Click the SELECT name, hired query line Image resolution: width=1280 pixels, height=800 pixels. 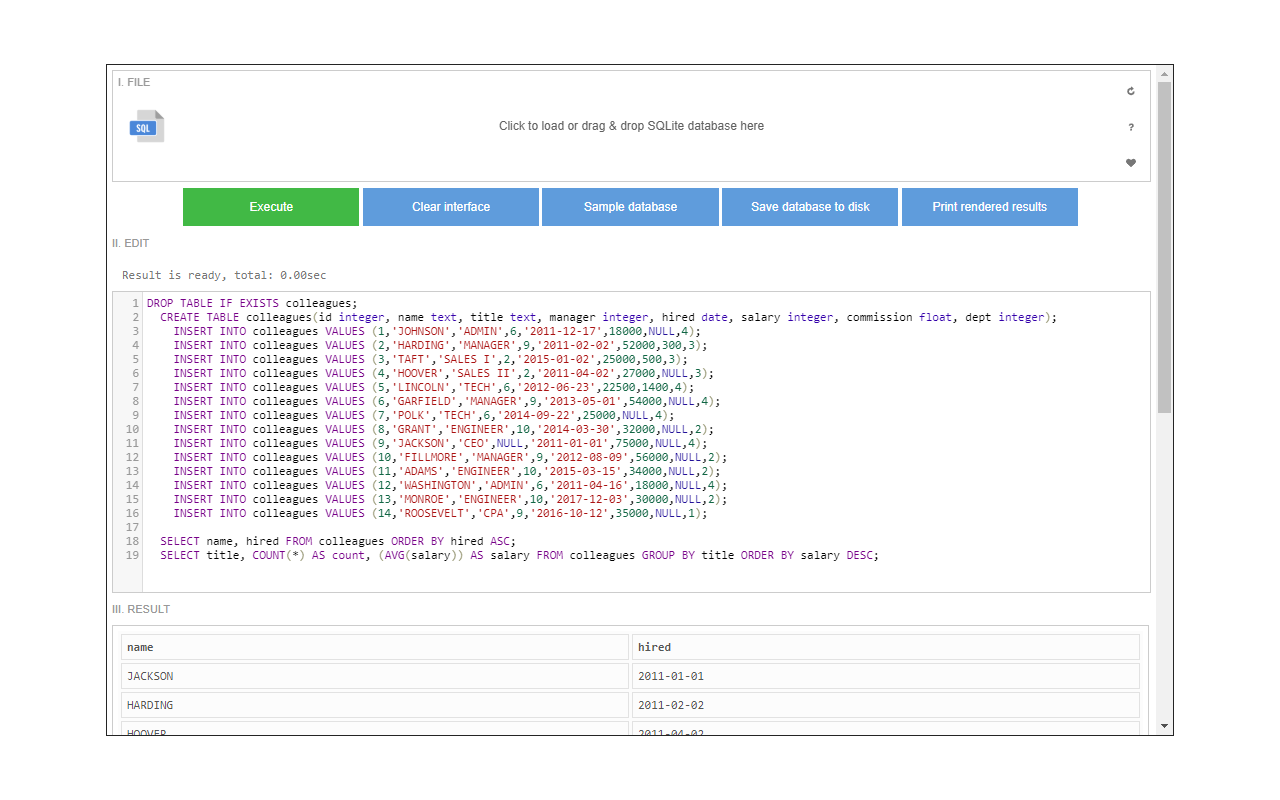pos(338,541)
